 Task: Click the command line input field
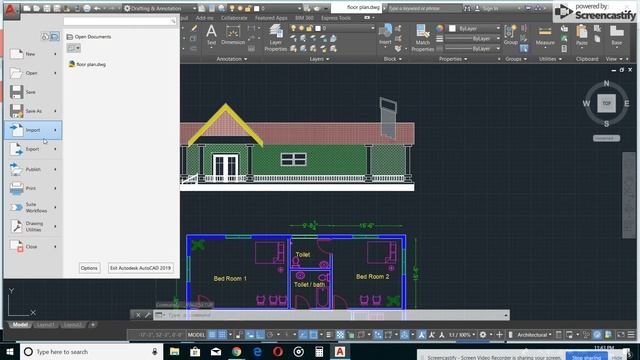pyautogui.click(x=331, y=315)
